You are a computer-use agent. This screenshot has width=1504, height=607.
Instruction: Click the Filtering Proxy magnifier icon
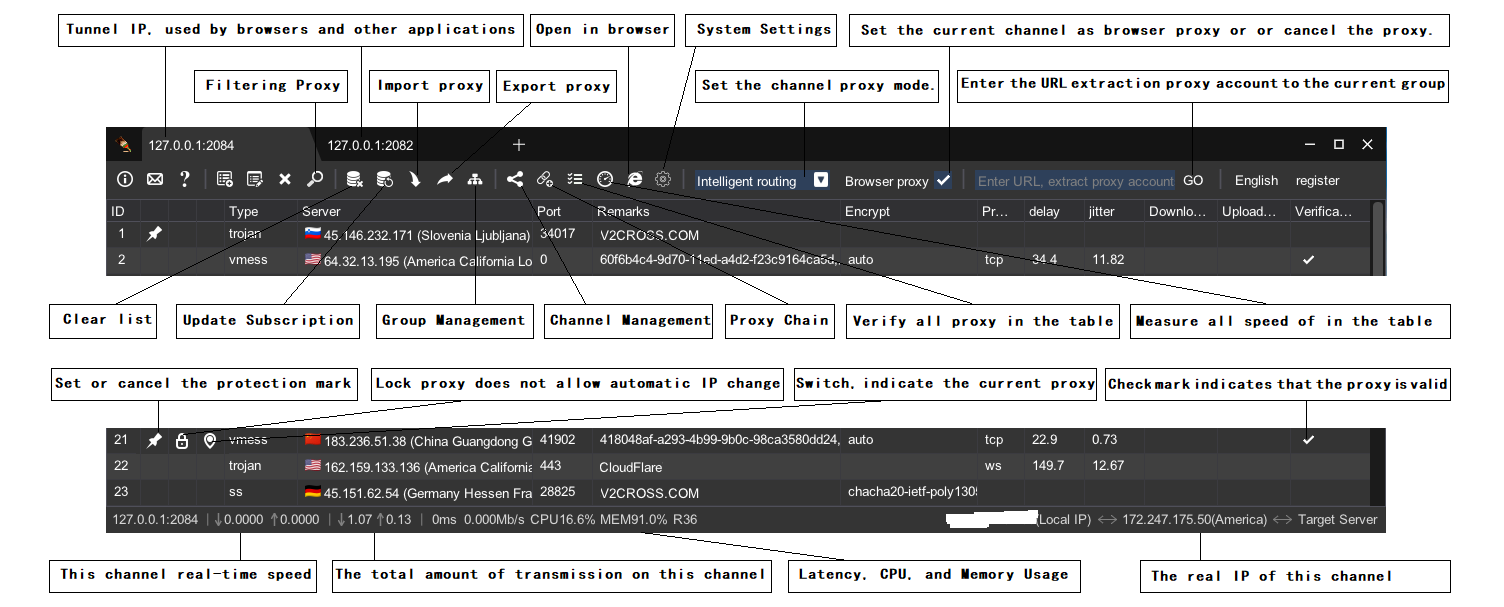[315, 180]
